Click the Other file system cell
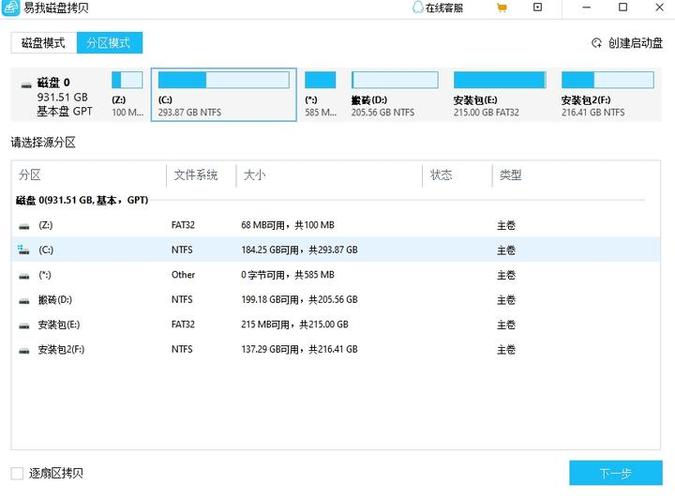This screenshot has width=675, height=500. tap(183, 275)
